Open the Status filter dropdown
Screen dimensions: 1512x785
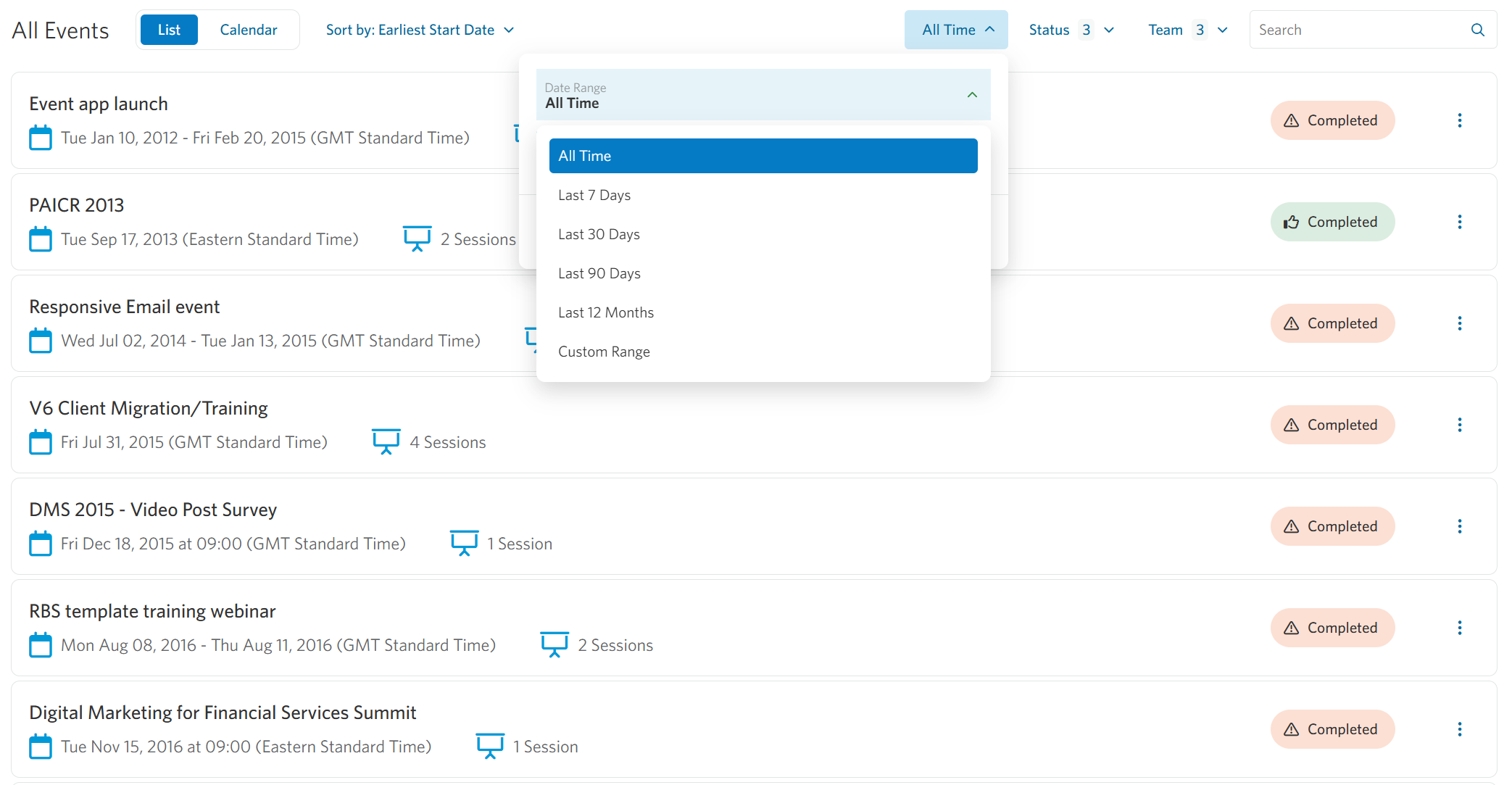[x=1071, y=30]
